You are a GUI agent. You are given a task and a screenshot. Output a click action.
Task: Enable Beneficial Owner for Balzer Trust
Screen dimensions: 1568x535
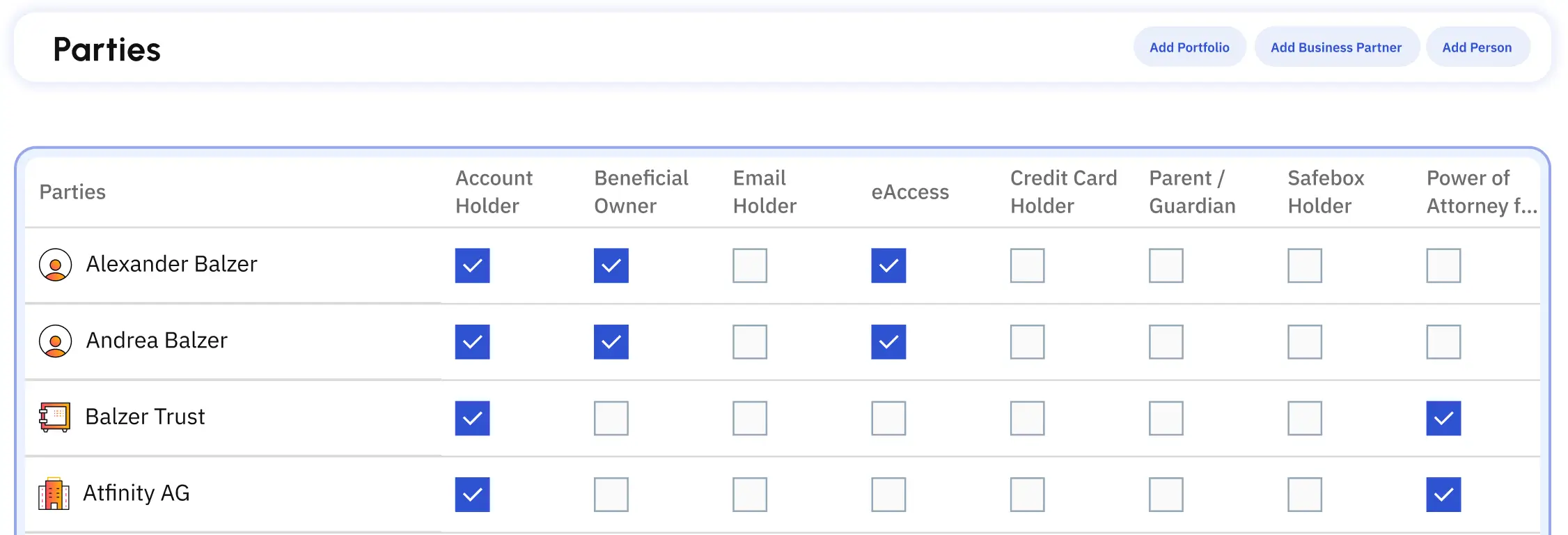(x=611, y=417)
